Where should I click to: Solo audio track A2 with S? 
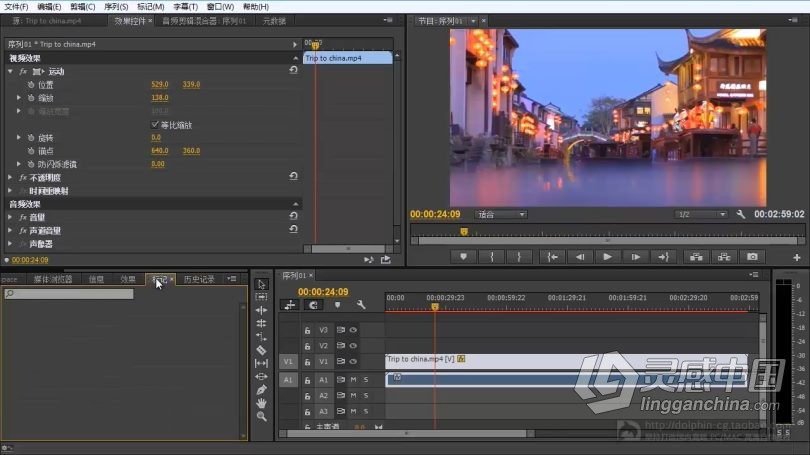coord(366,396)
